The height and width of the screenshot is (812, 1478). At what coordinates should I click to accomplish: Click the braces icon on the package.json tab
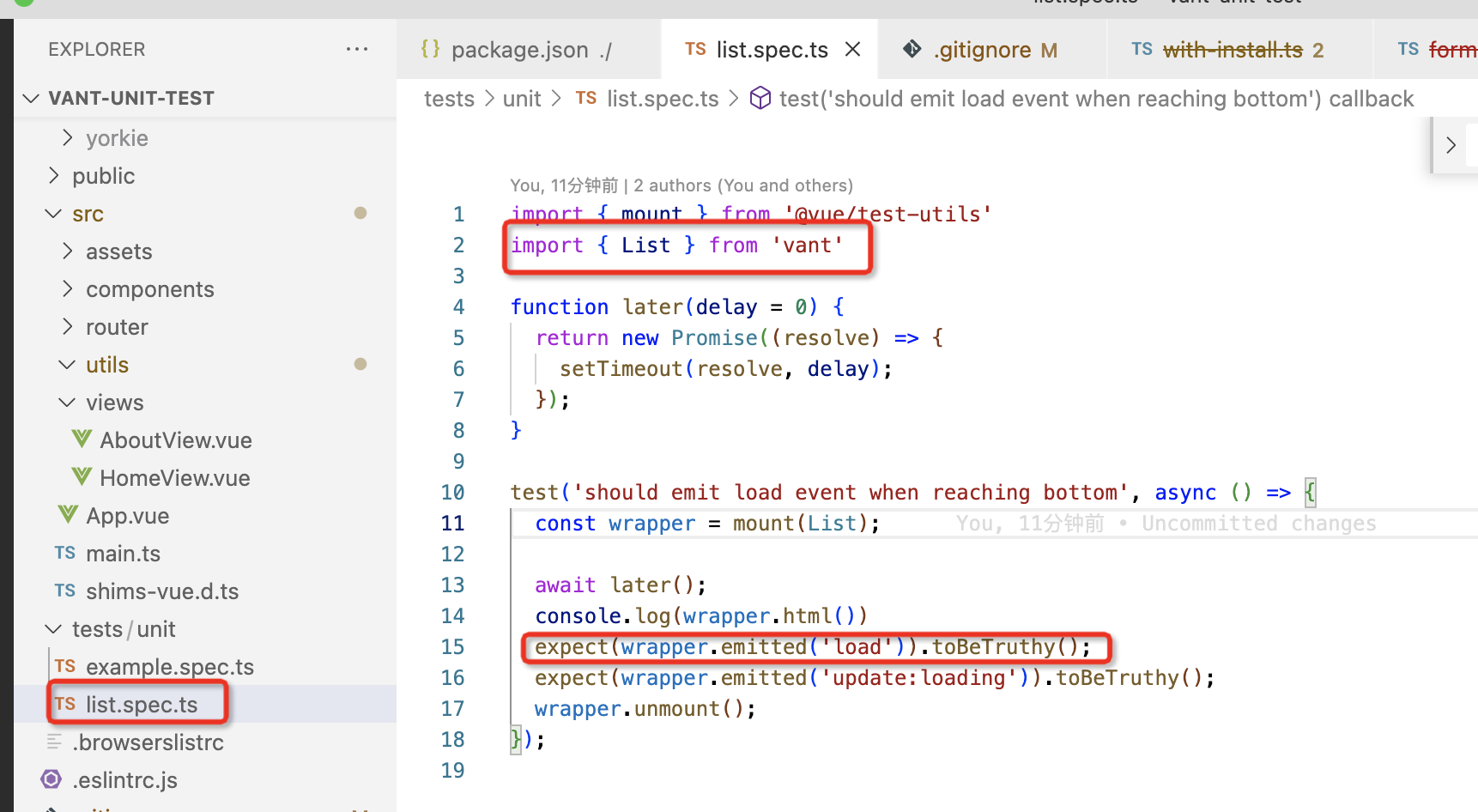[x=431, y=49]
